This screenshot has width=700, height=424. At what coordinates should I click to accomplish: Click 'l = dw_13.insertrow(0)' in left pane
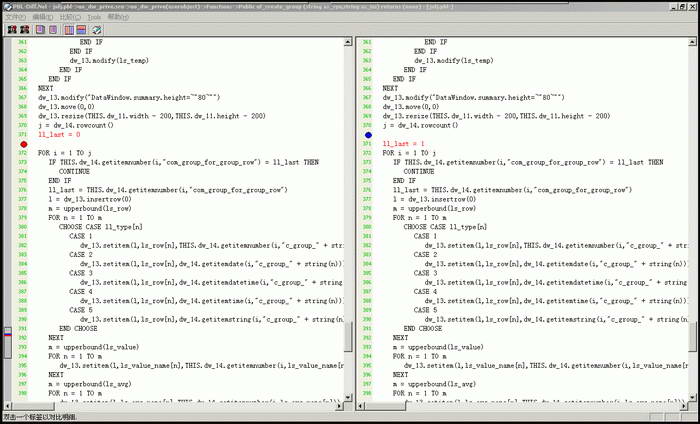(90, 199)
